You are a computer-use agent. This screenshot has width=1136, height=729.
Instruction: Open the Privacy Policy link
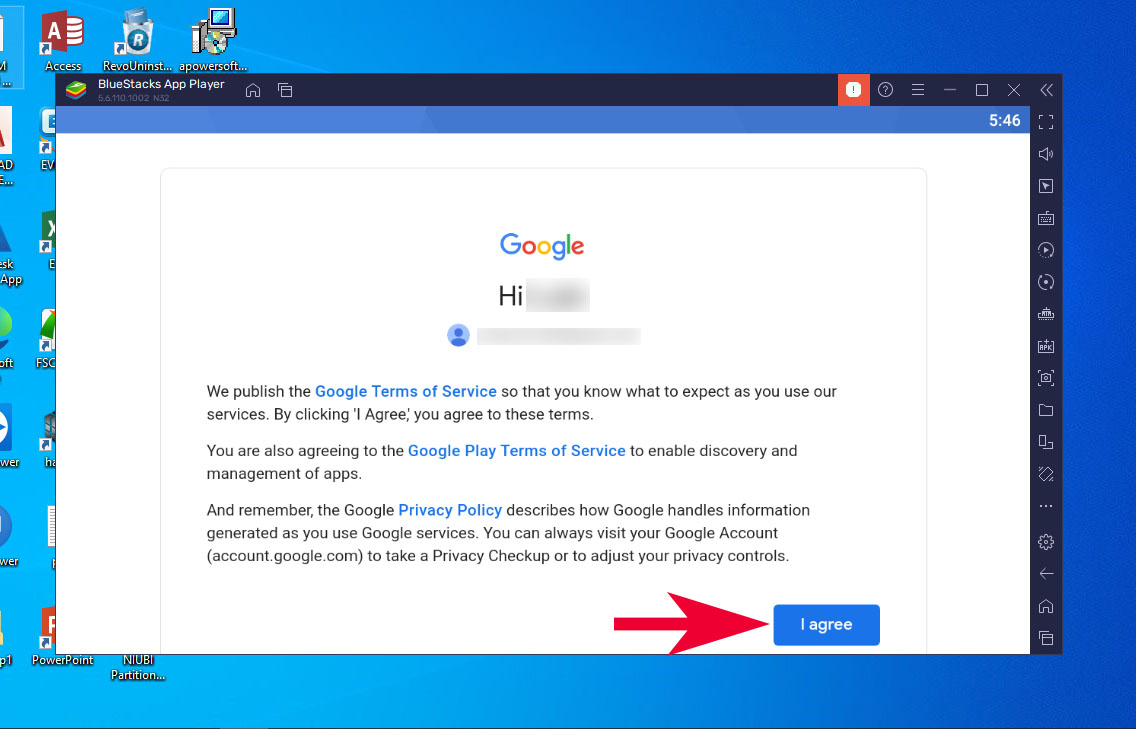tap(450, 510)
